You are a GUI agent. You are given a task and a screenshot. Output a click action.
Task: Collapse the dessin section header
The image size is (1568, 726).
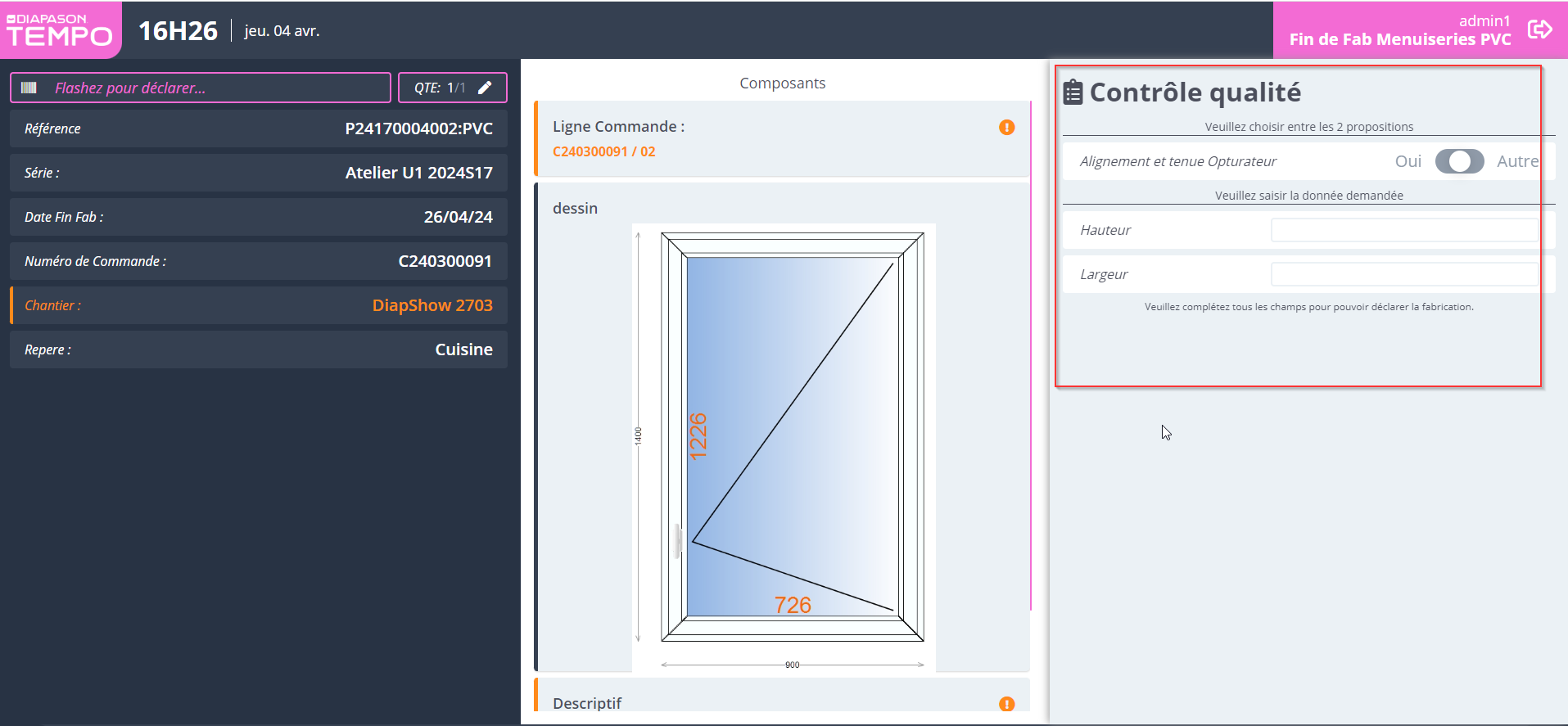(x=575, y=208)
